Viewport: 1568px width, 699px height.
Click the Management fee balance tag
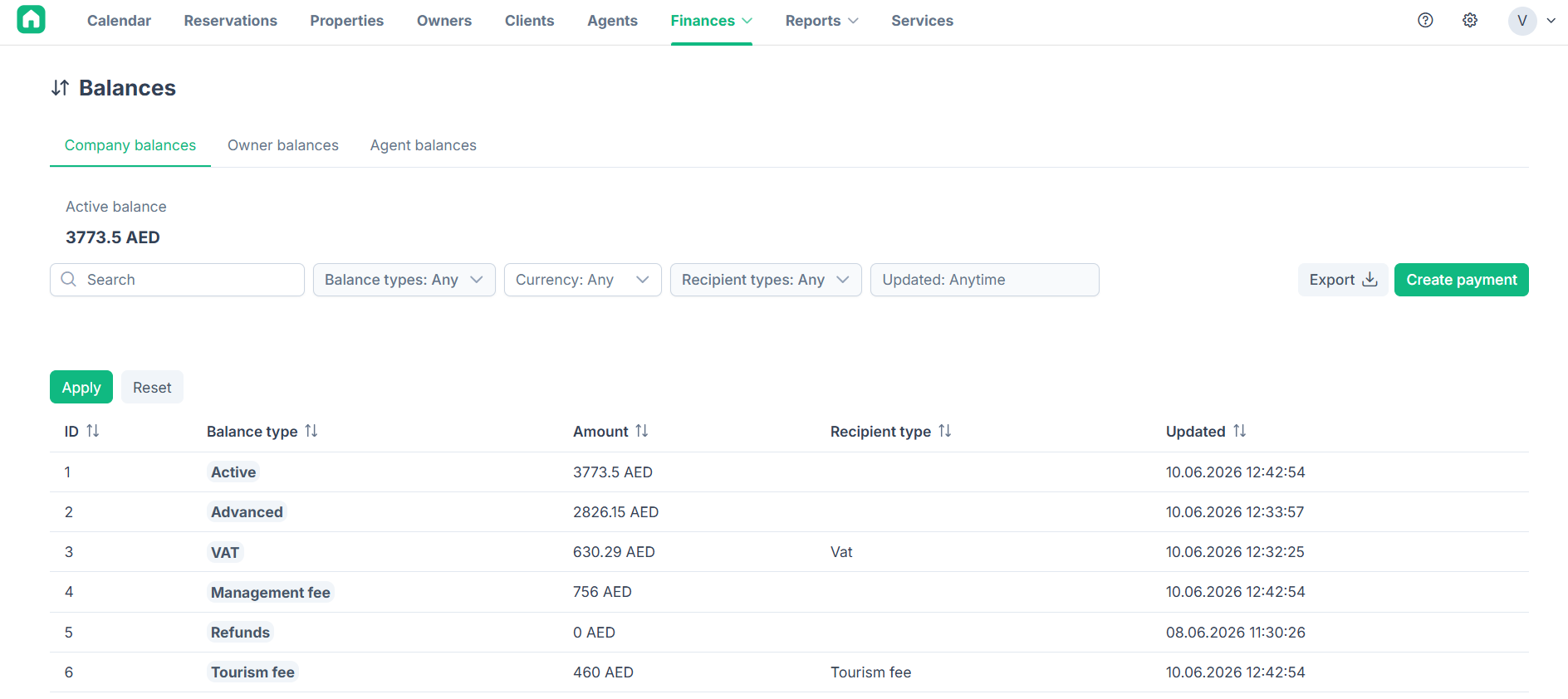tap(271, 592)
